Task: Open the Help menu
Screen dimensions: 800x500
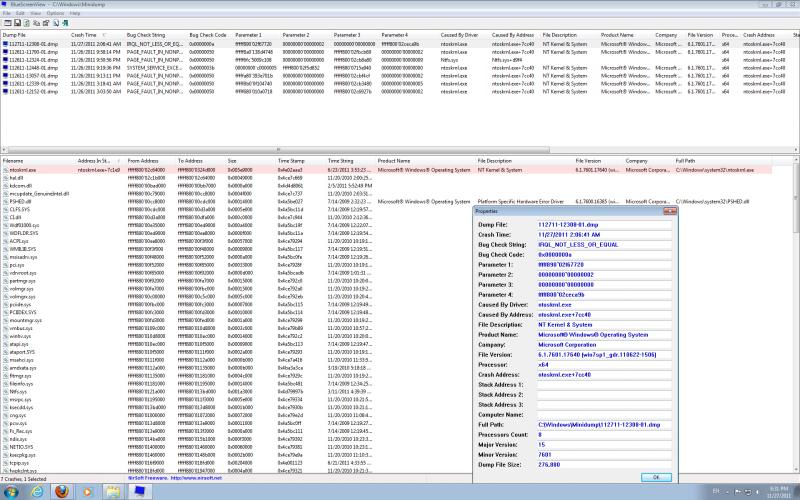Action: point(74,13)
